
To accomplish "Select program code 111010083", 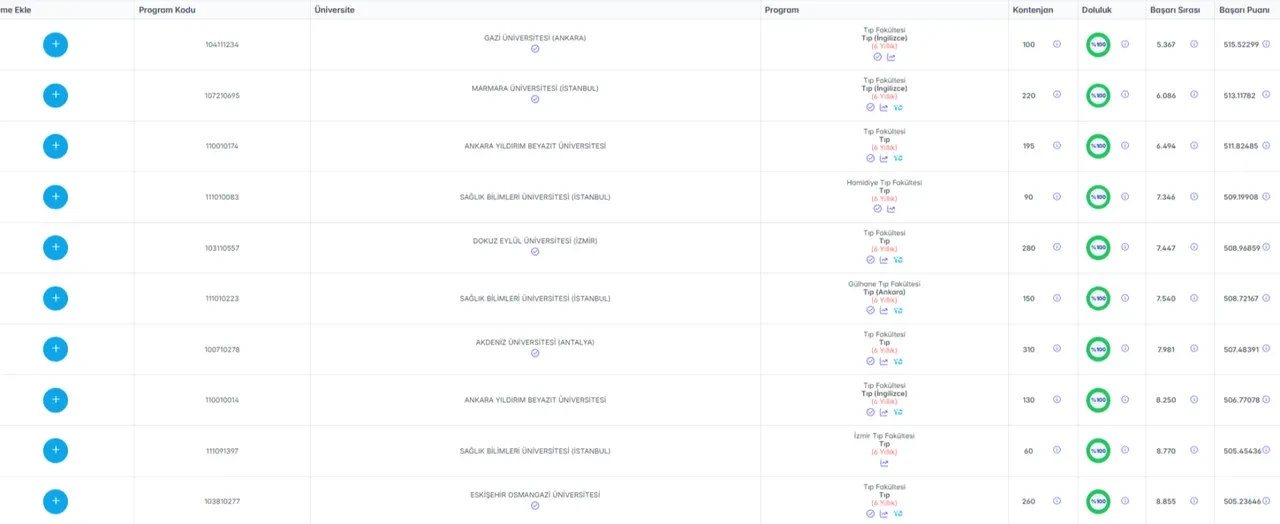I will coord(222,197).
